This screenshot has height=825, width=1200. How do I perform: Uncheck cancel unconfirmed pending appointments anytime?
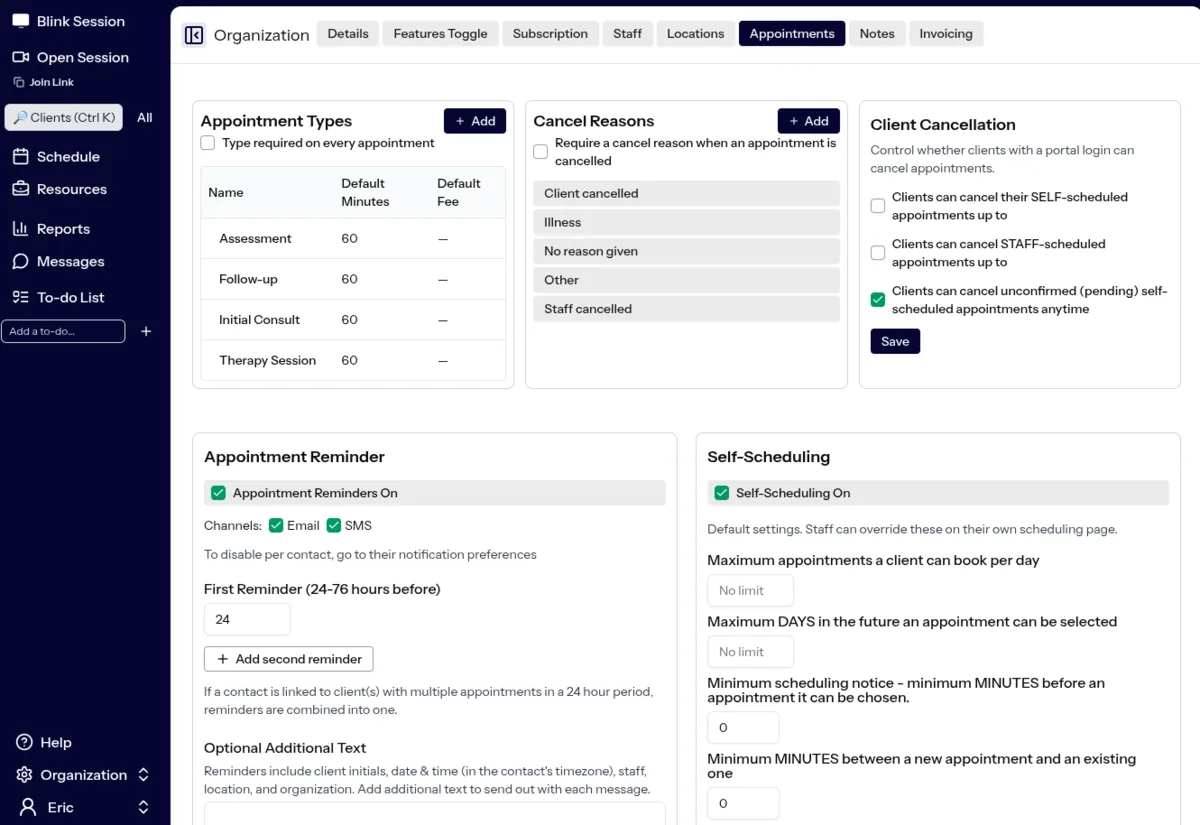point(878,300)
